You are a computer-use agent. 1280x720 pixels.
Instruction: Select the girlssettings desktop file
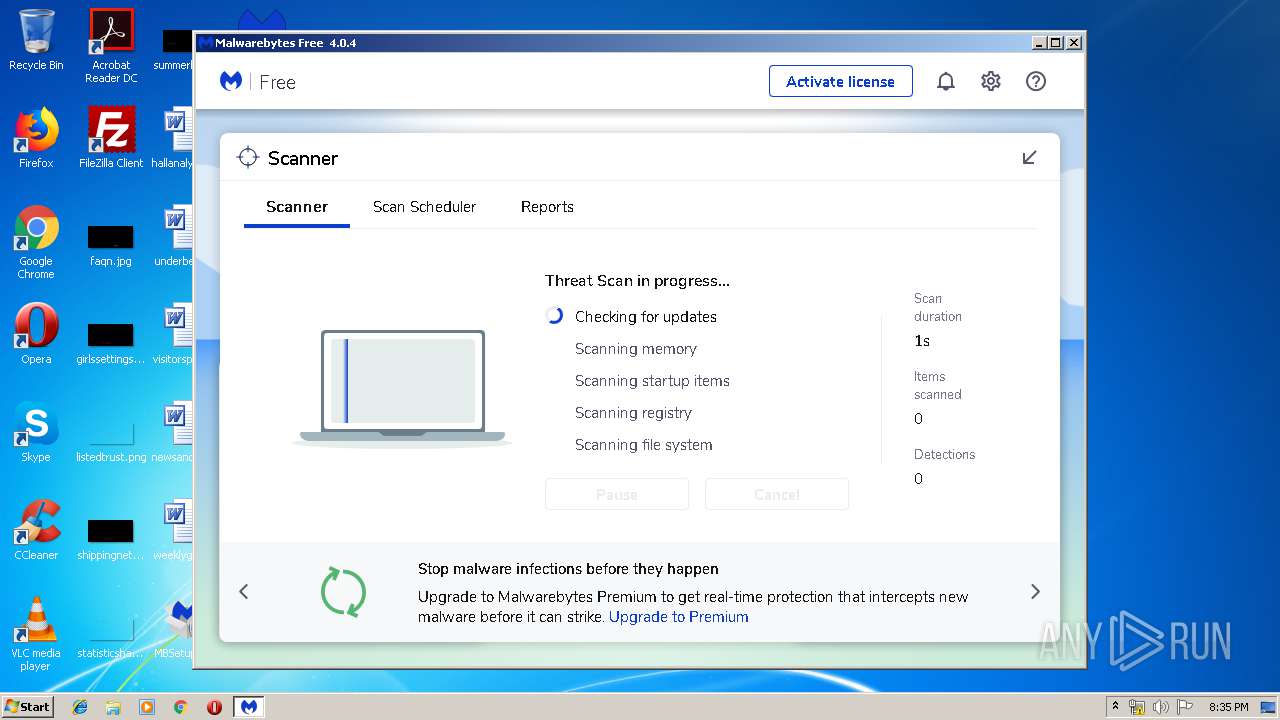click(111, 342)
